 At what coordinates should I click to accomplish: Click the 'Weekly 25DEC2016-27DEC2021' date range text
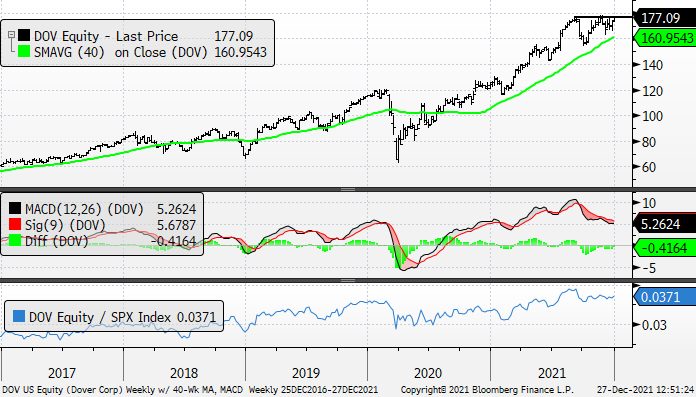(313, 390)
